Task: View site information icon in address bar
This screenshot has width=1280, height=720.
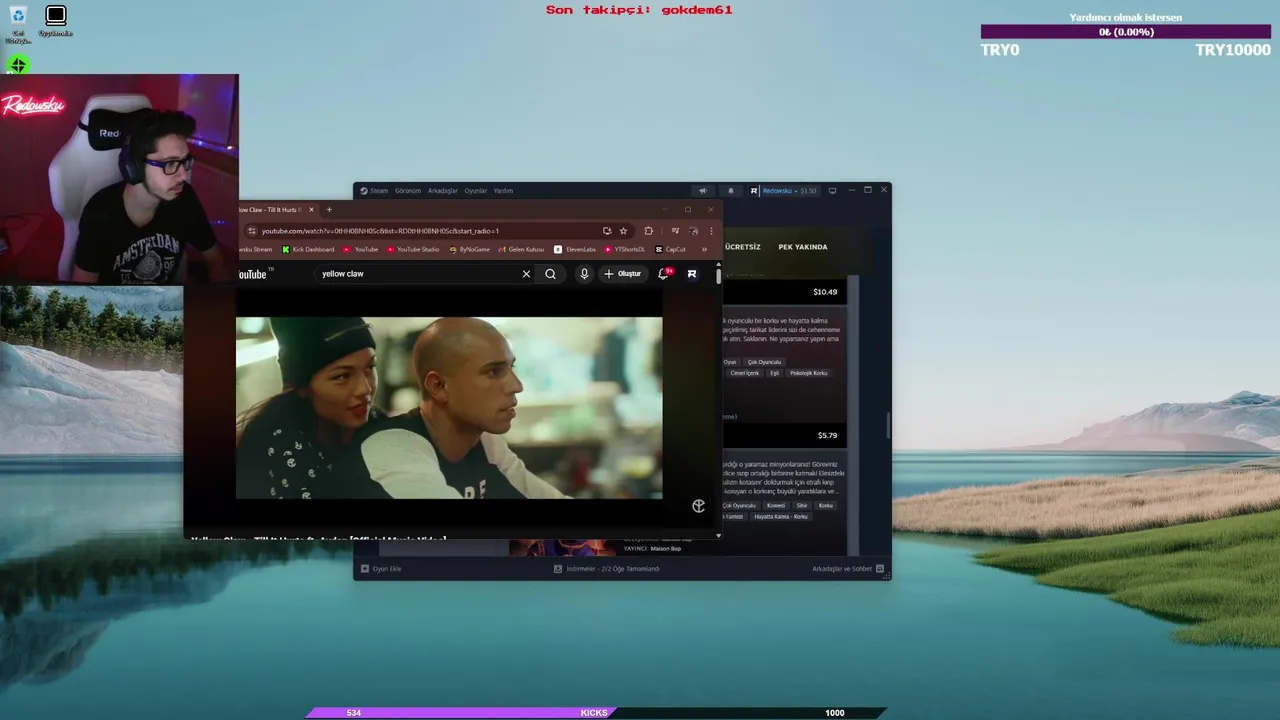Action: click(x=252, y=231)
